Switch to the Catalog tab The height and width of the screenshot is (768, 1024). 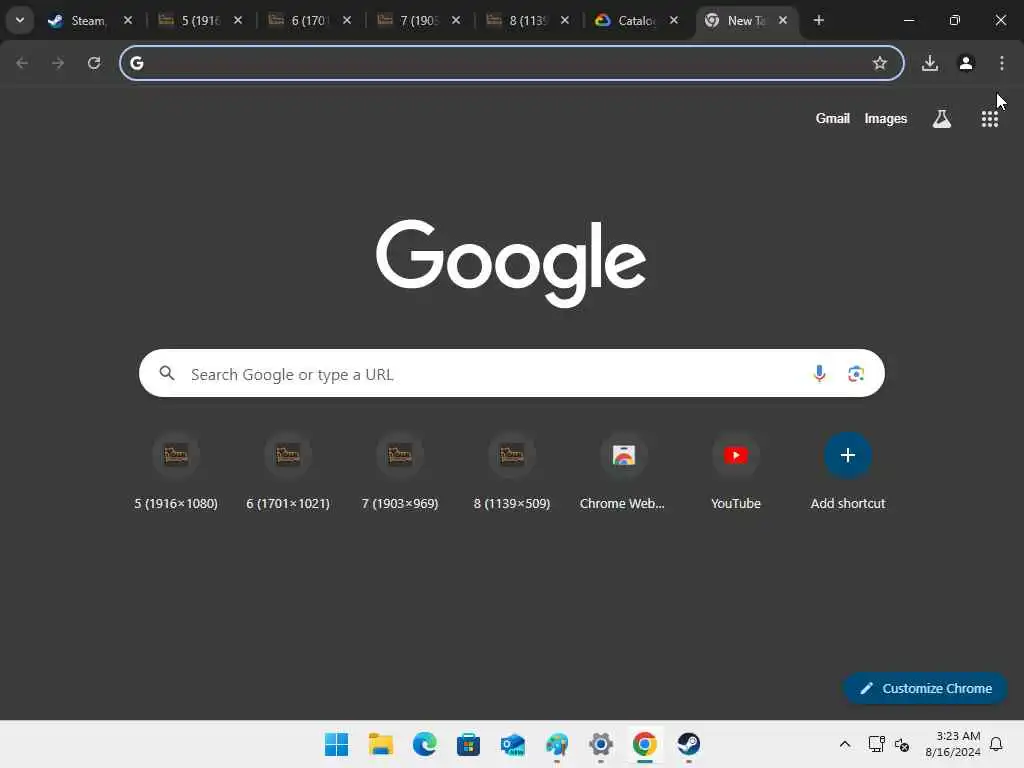click(637, 20)
